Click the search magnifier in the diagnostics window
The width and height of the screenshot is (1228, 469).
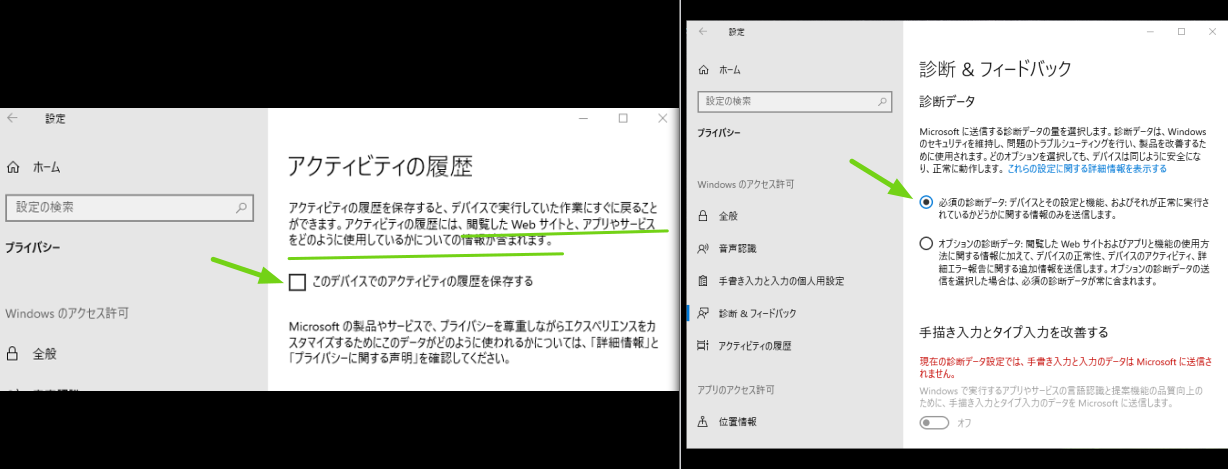coord(881,101)
